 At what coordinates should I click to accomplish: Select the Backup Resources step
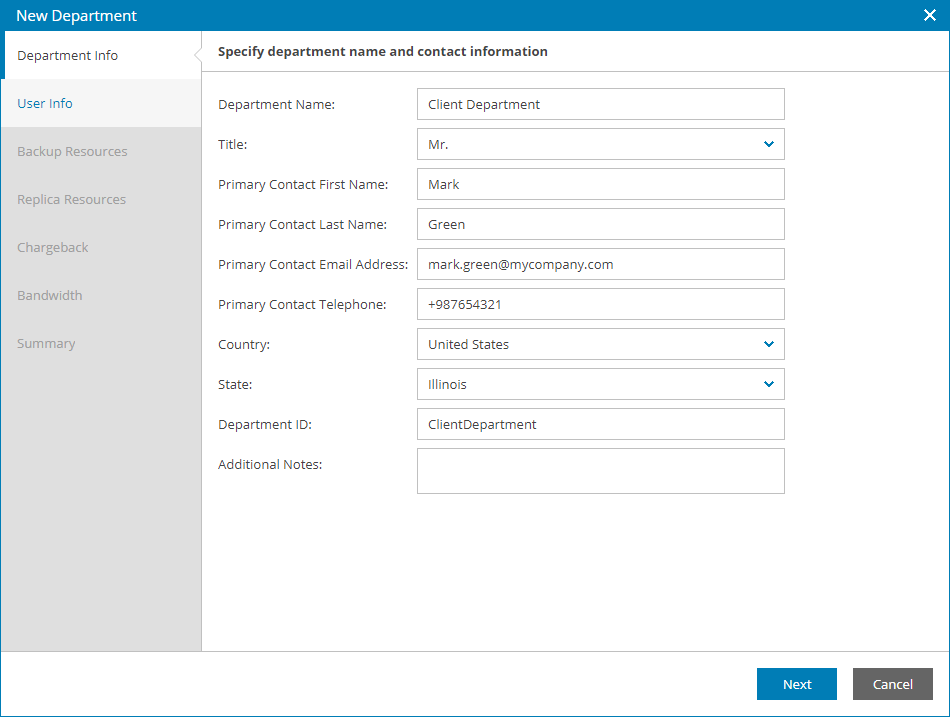point(72,152)
